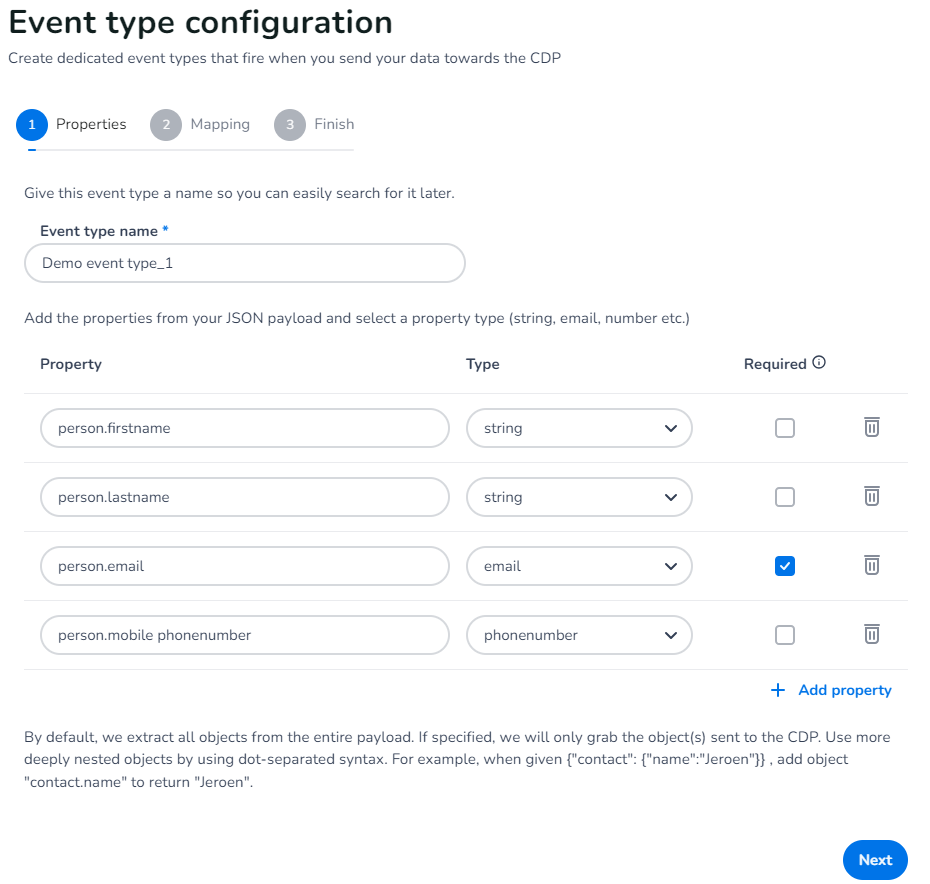Screen dimensions: 930x884
Task: Click the Add property link
Action: [x=844, y=690]
